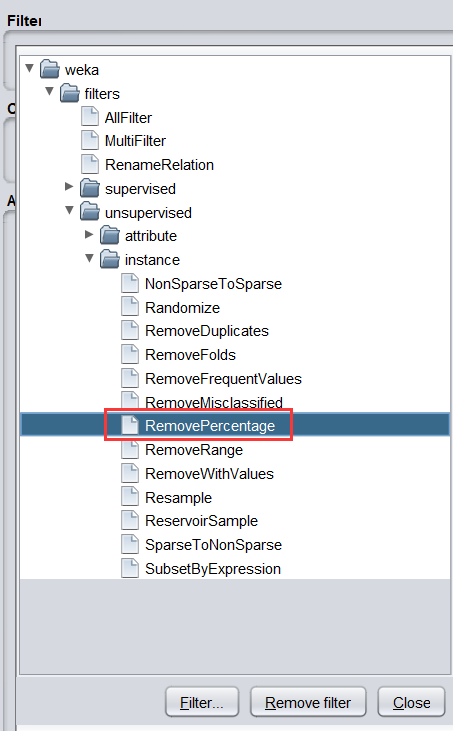Click the NonSparseToSparse file icon
This screenshot has height=731, width=453.
130,283
